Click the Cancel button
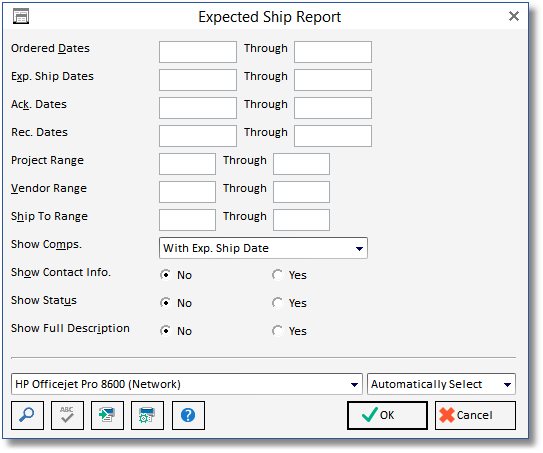Screen dimensions: 543x453 pyautogui.click(x=475, y=415)
